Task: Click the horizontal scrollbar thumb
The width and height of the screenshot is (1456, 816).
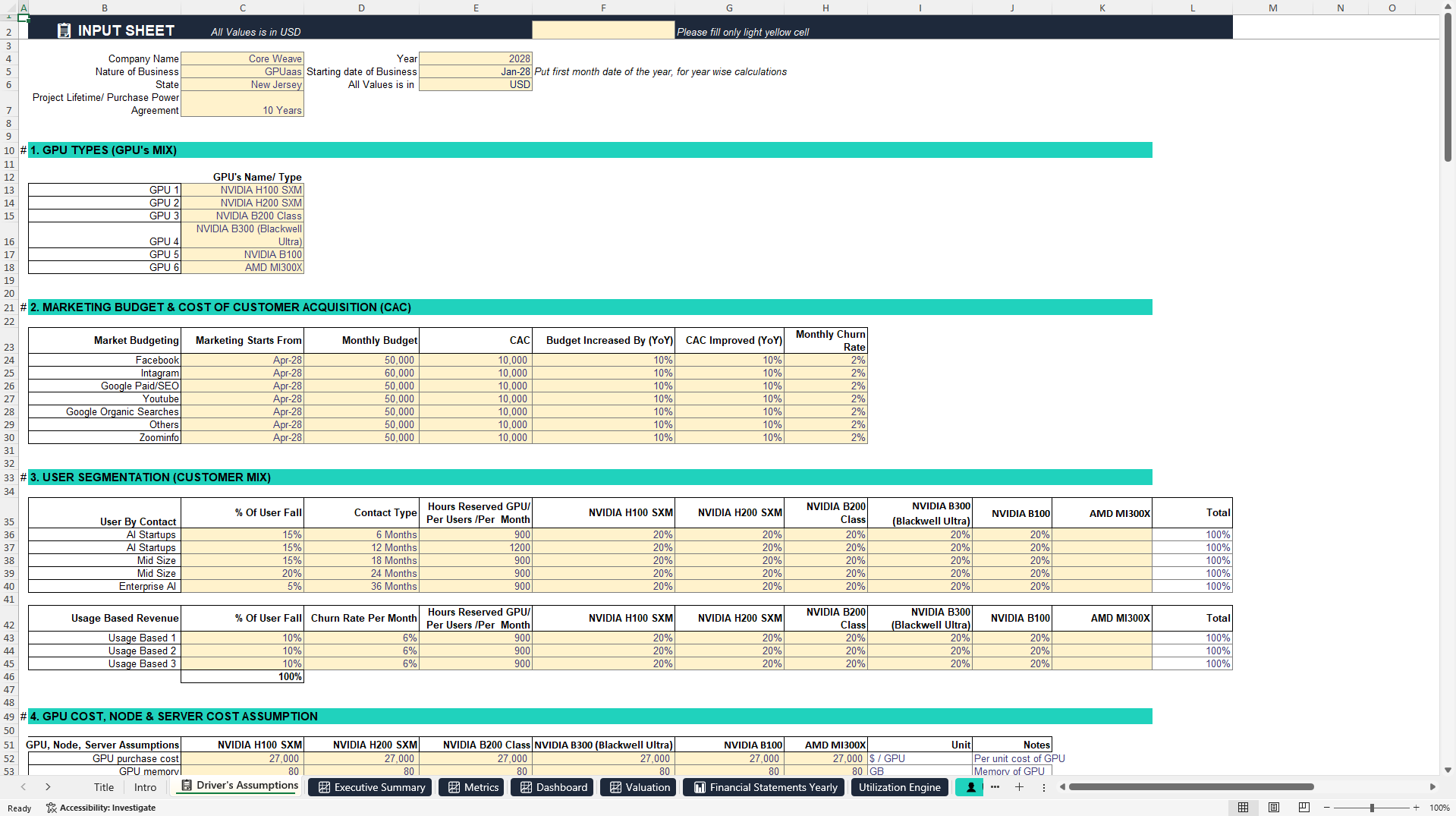Action: click(1190, 787)
